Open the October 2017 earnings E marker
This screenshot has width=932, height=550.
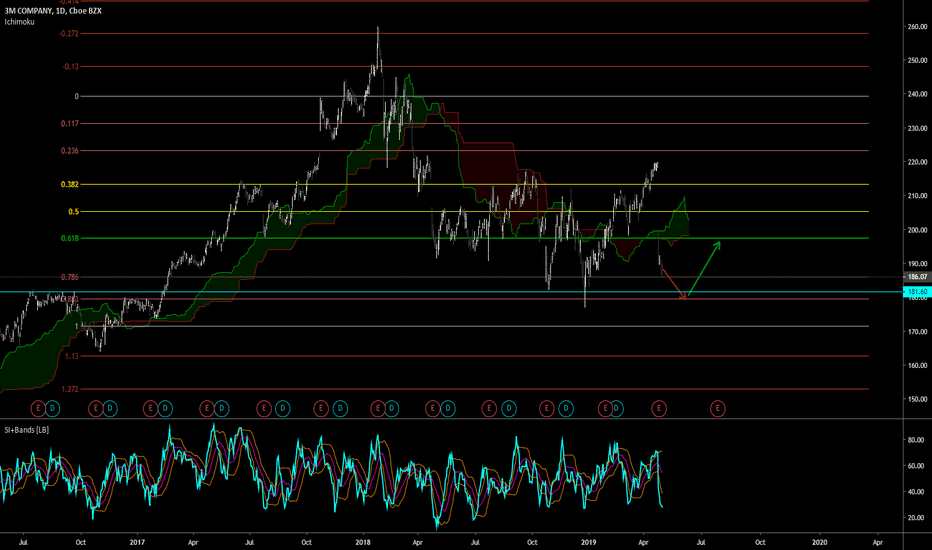click(321, 408)
